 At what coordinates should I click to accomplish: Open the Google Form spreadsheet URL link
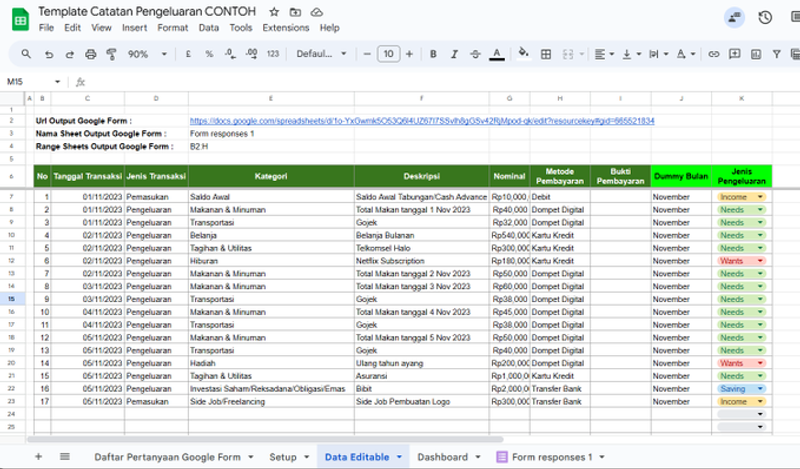(x=422, y=121)
